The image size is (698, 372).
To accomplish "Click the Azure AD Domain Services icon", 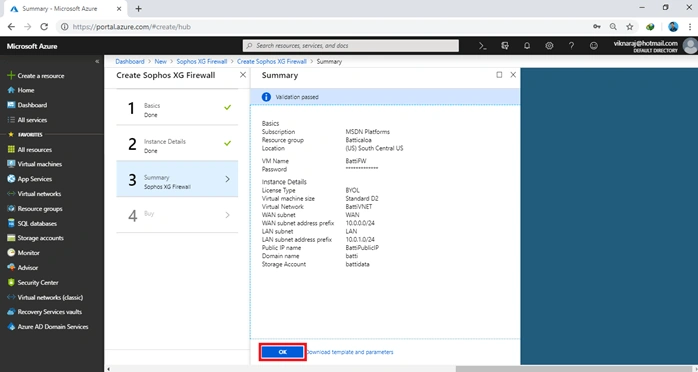I will [x=11, y=327].
